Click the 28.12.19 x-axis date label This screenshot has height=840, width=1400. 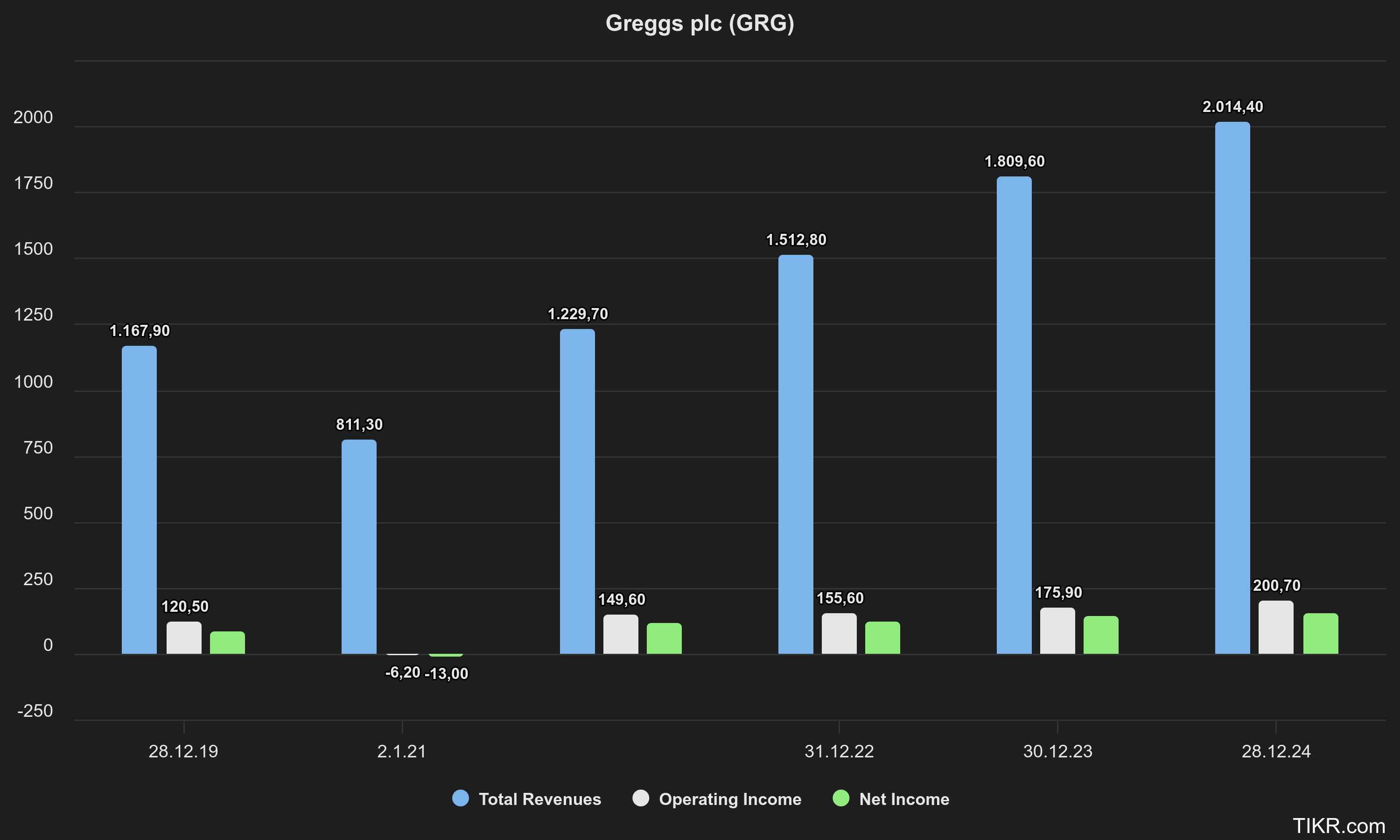(x=183, y=751)
